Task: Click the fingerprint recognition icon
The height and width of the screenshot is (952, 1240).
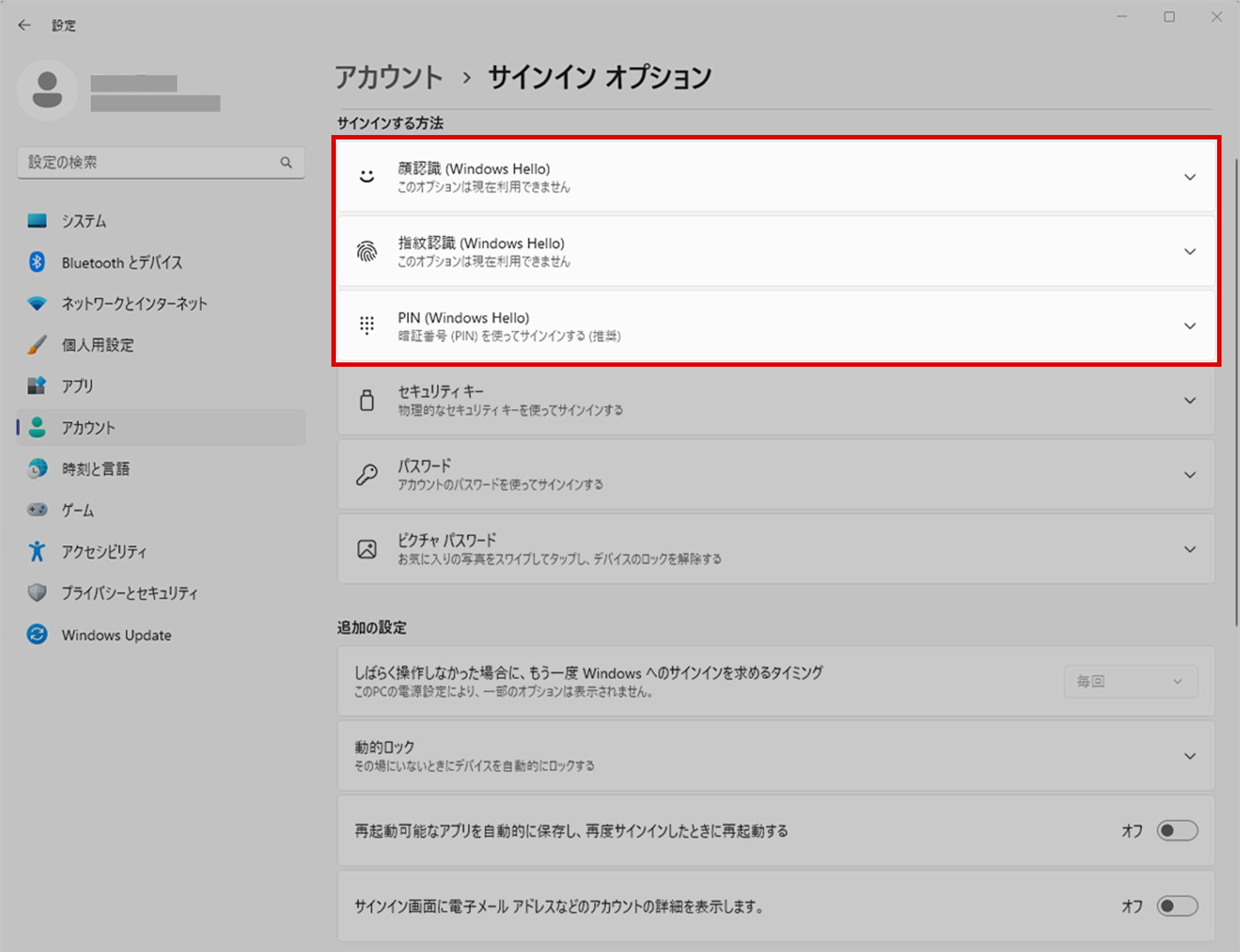Action: [367, 252]
